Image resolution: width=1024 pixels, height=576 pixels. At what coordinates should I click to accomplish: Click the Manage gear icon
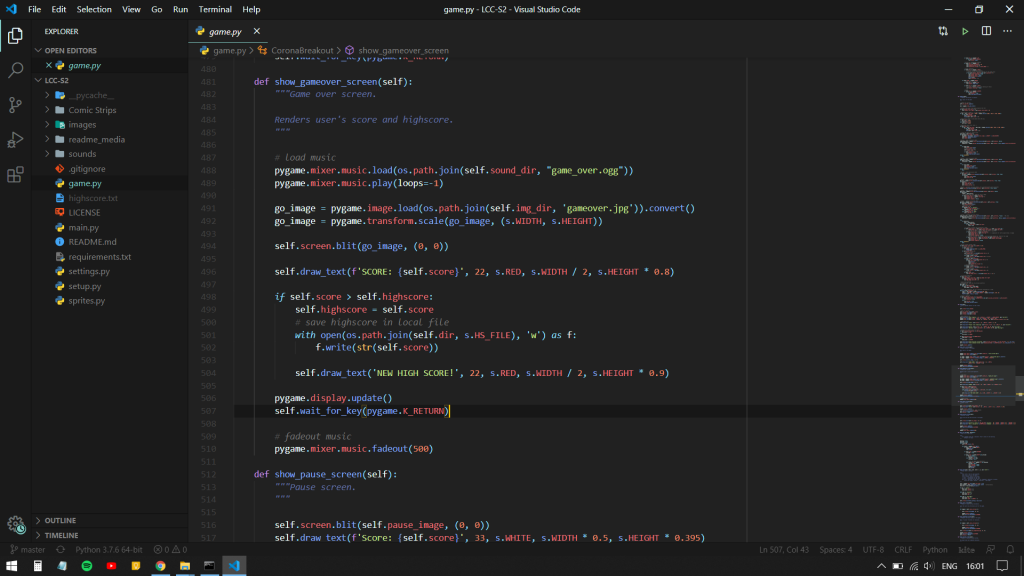tap(15, 524)
